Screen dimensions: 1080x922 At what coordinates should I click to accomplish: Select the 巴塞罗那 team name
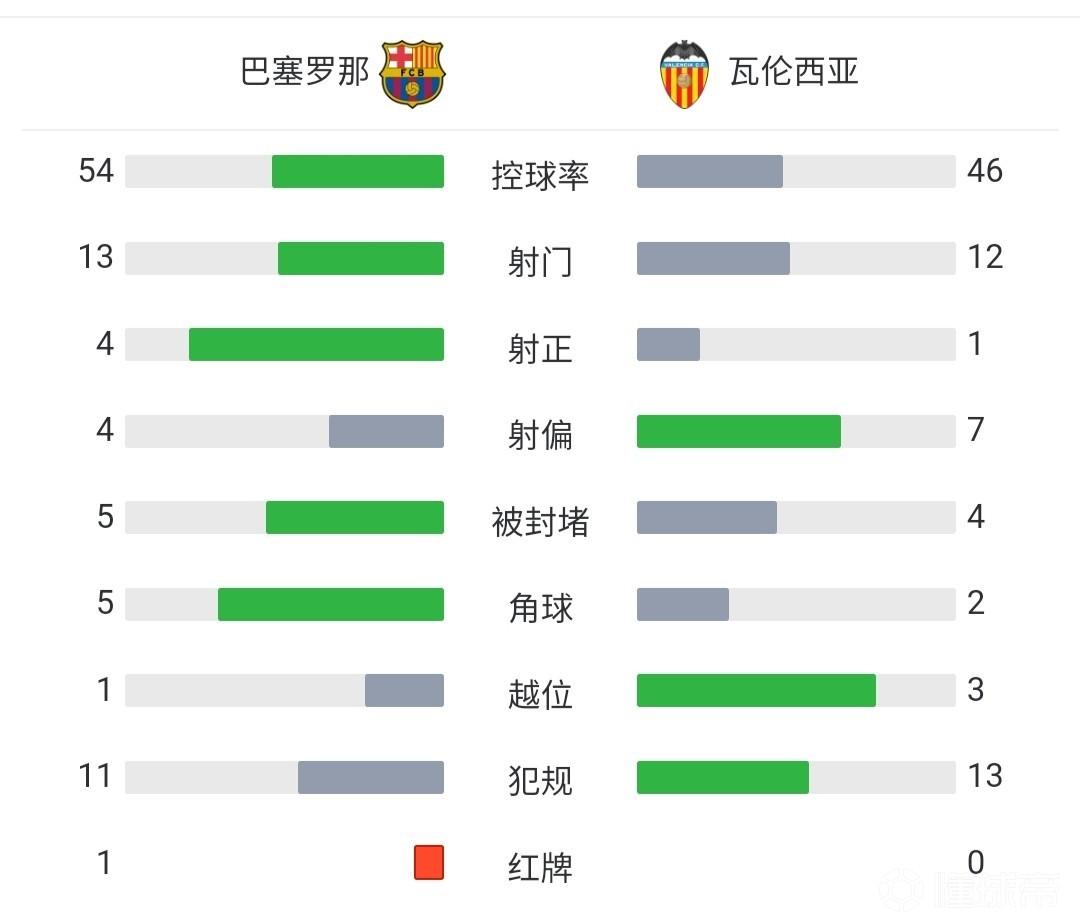pos(305,72)
